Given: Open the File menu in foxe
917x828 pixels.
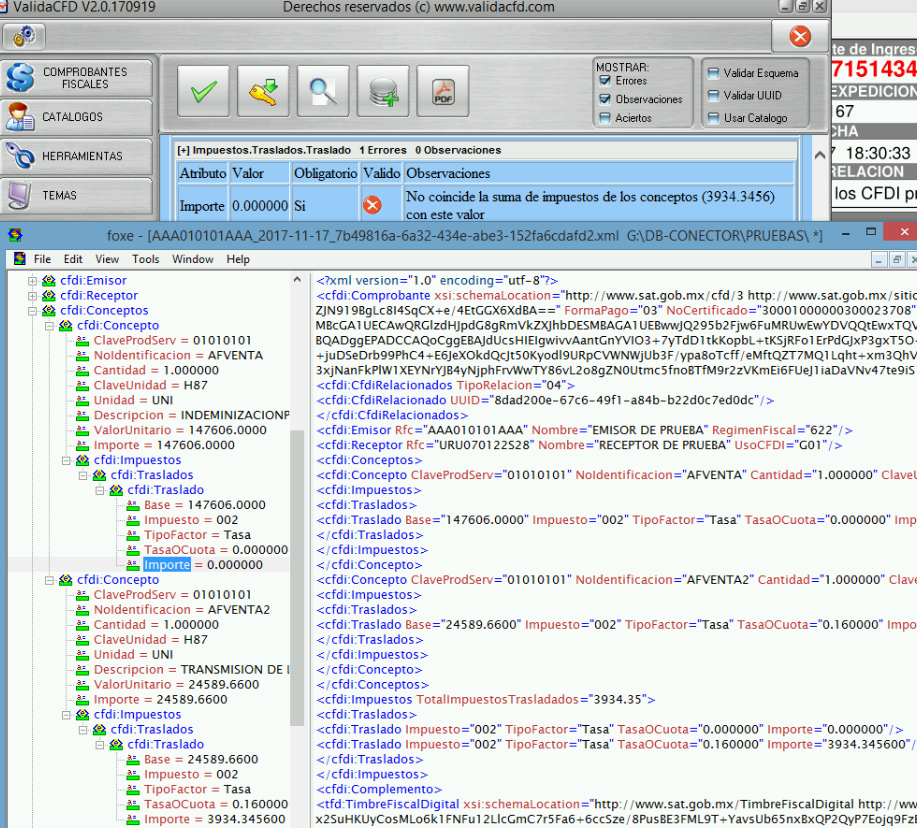Looking at the screenshot, I should coord(42,259).
